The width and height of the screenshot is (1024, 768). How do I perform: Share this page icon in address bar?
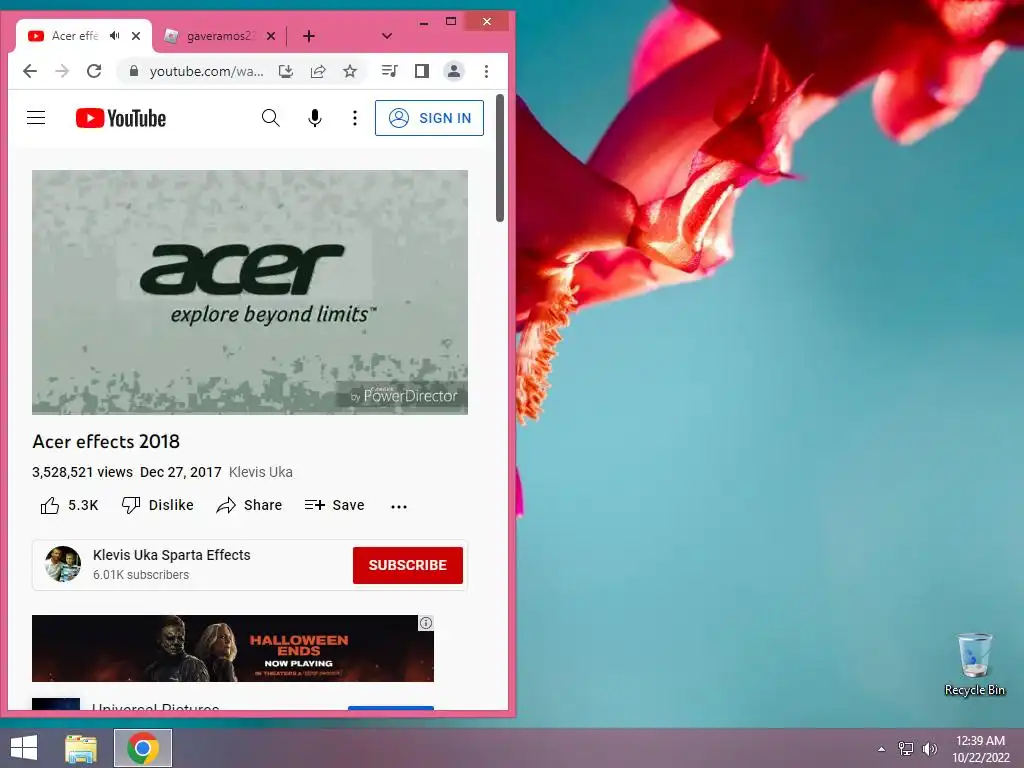click(318, 71)
